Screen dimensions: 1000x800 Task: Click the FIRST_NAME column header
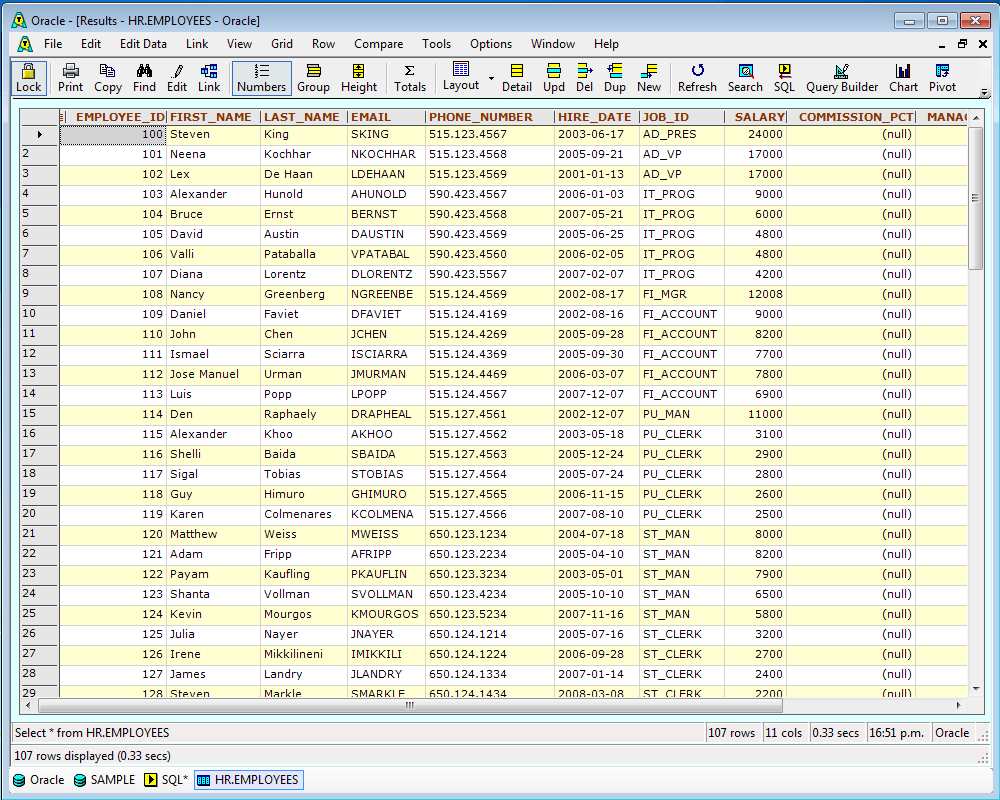pos(211,117)
